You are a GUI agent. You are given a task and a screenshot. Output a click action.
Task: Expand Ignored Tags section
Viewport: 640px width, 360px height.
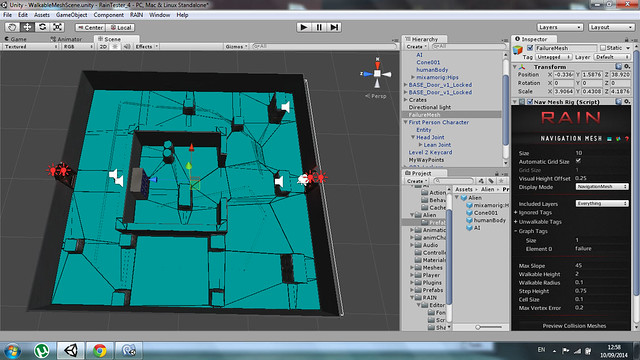pos(516,212)
